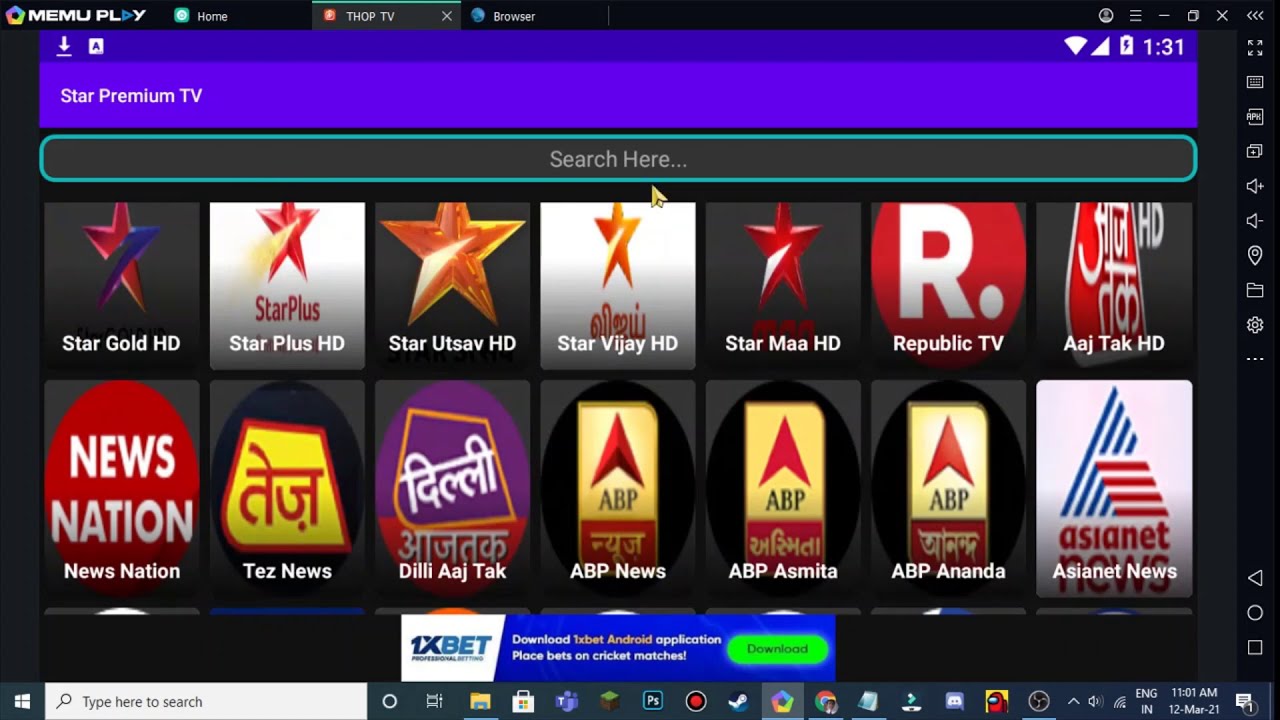Screen dimensions: 1280x720
Task: Collapse the sidebar with triple chevron
Action: coord(1255,16)
